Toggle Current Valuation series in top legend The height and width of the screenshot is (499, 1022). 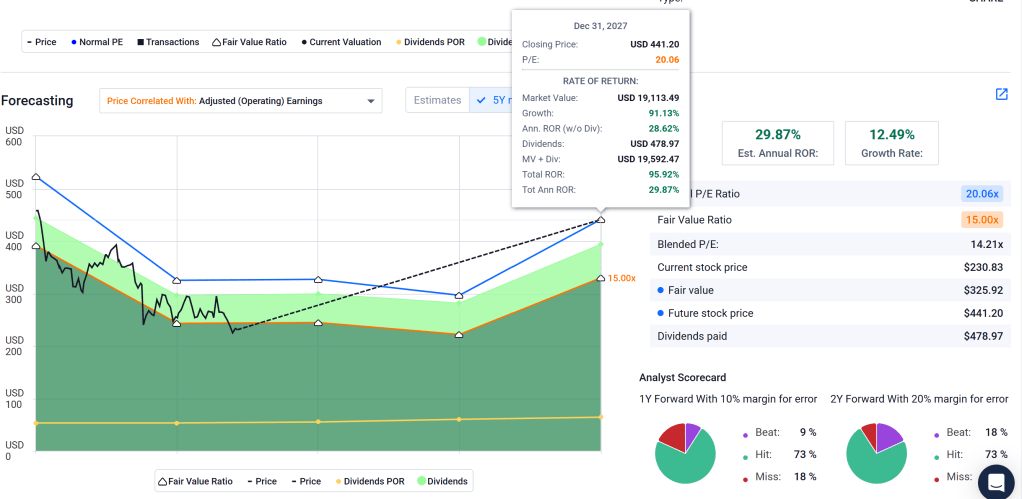[304, 42]
